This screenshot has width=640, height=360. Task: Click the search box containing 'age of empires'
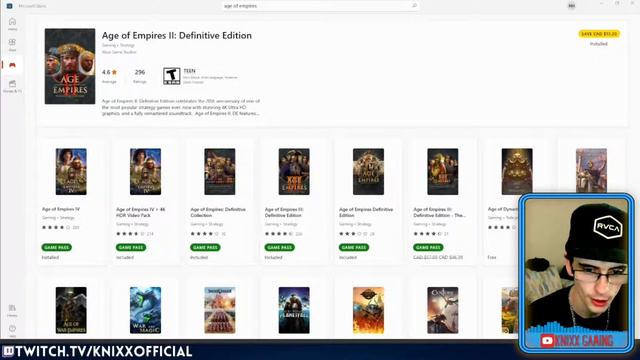320,6
